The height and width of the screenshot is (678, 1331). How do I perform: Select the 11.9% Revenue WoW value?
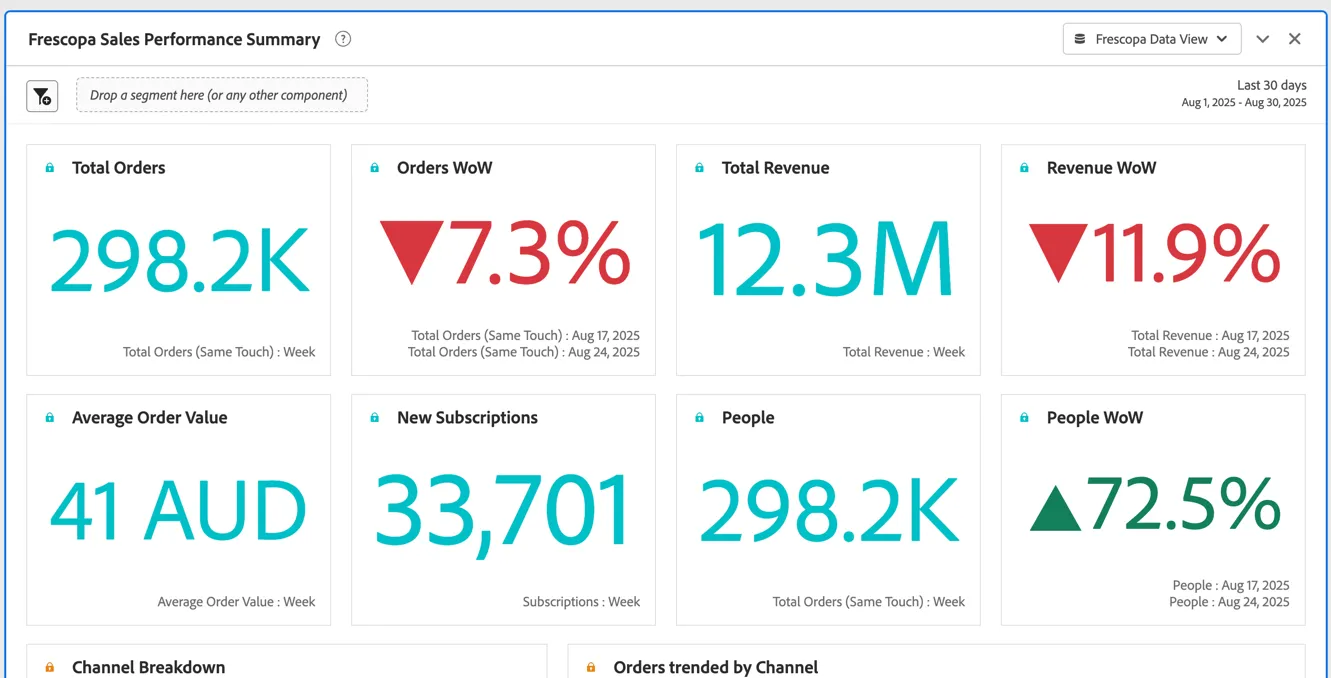point(1186,254)
